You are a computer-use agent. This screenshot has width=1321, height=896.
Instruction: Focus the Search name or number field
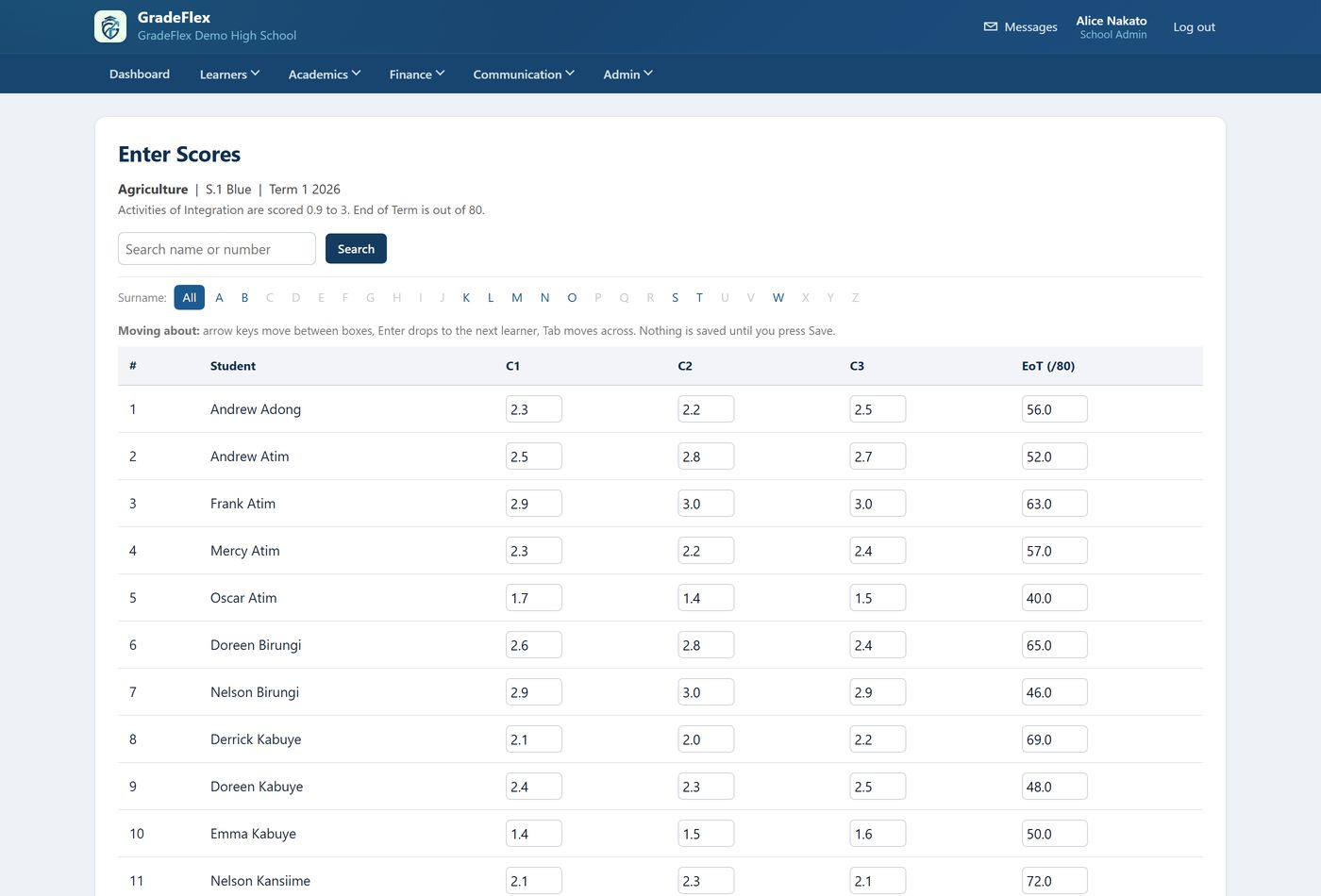pos(217,248)
